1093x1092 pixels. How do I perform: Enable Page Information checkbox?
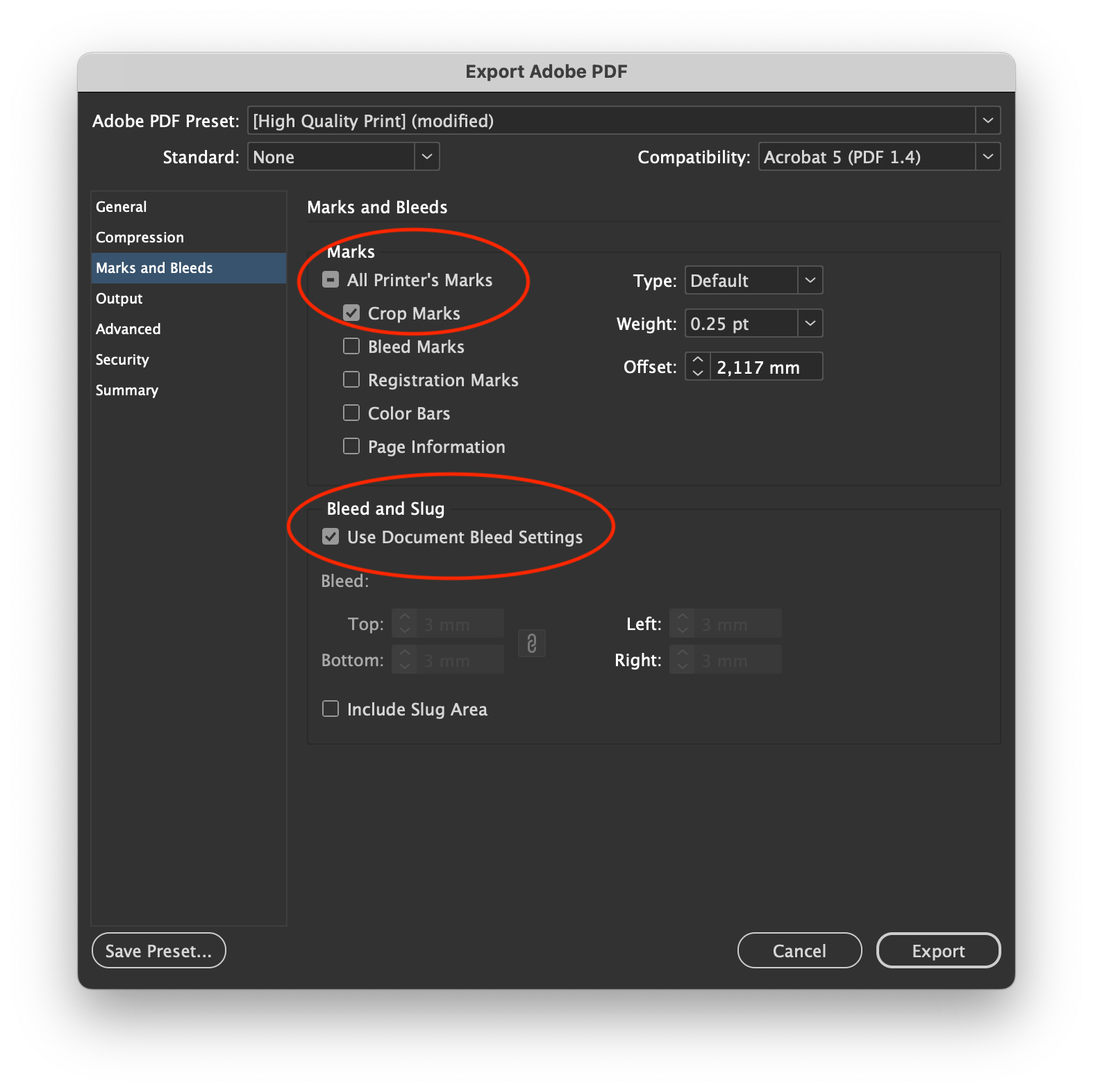(351, 447)
